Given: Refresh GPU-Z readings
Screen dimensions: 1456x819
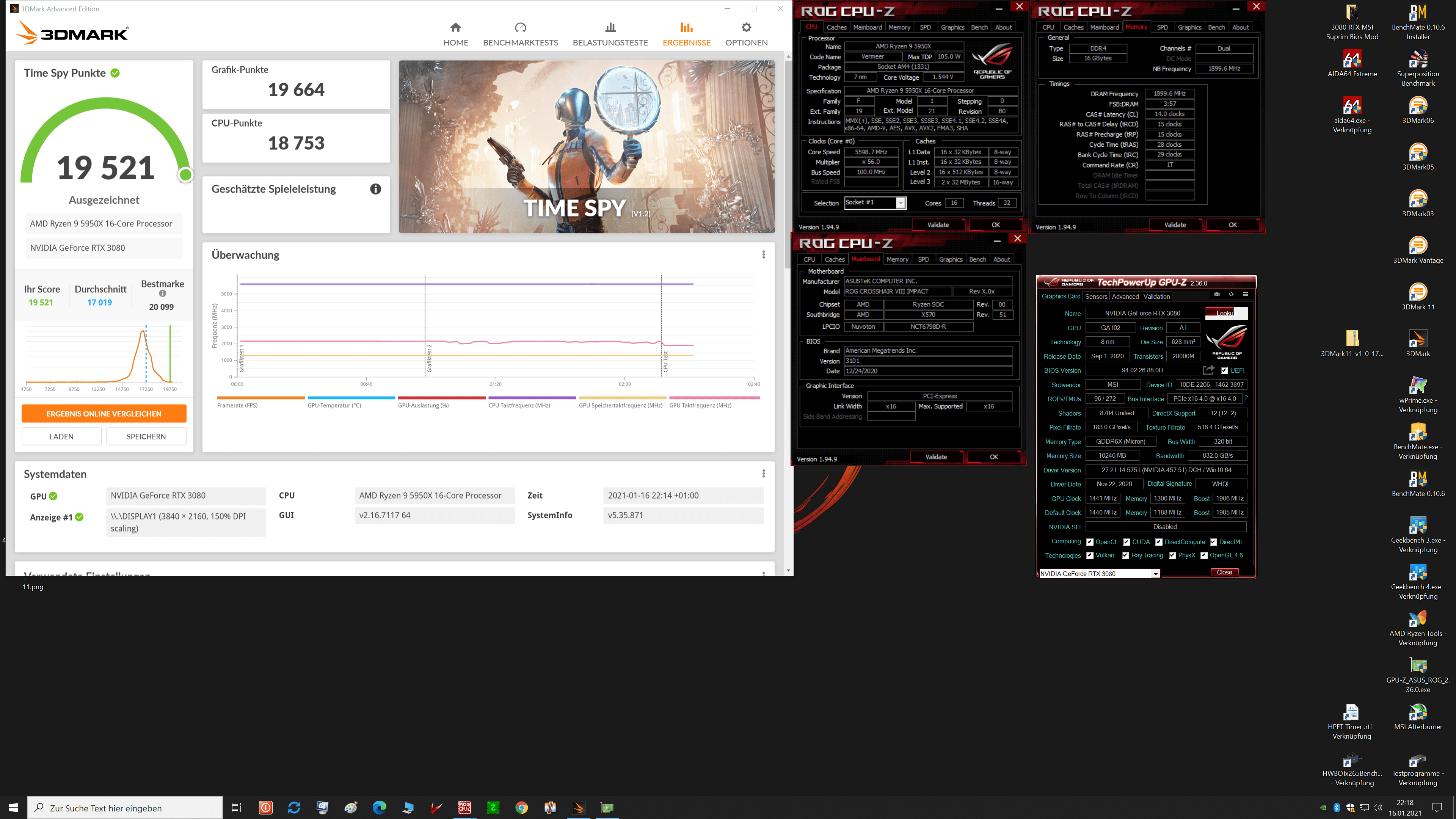Looking at the screenshot, I should [1231, 295].
